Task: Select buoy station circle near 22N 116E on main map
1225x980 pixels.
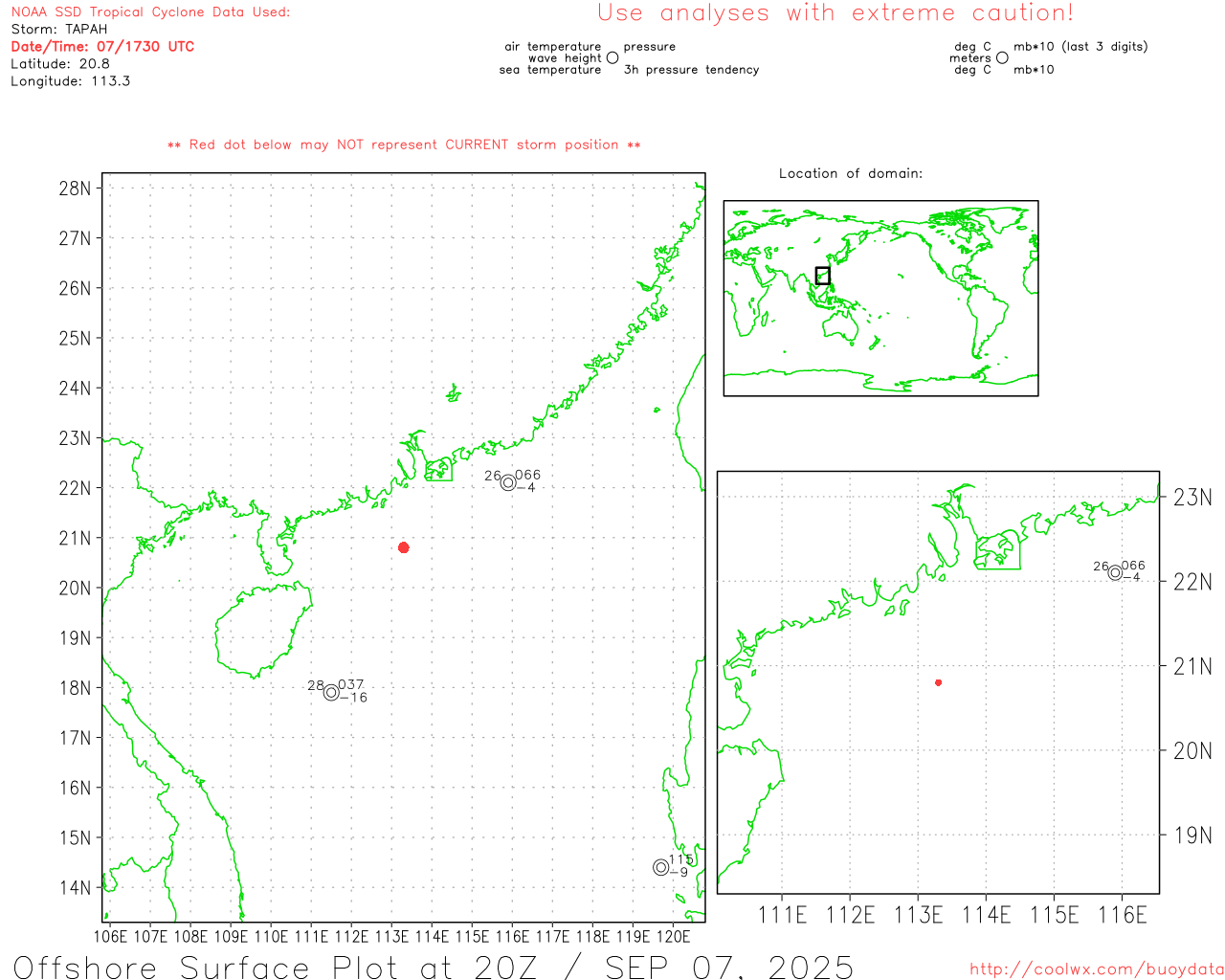Action: click(508, 482)
